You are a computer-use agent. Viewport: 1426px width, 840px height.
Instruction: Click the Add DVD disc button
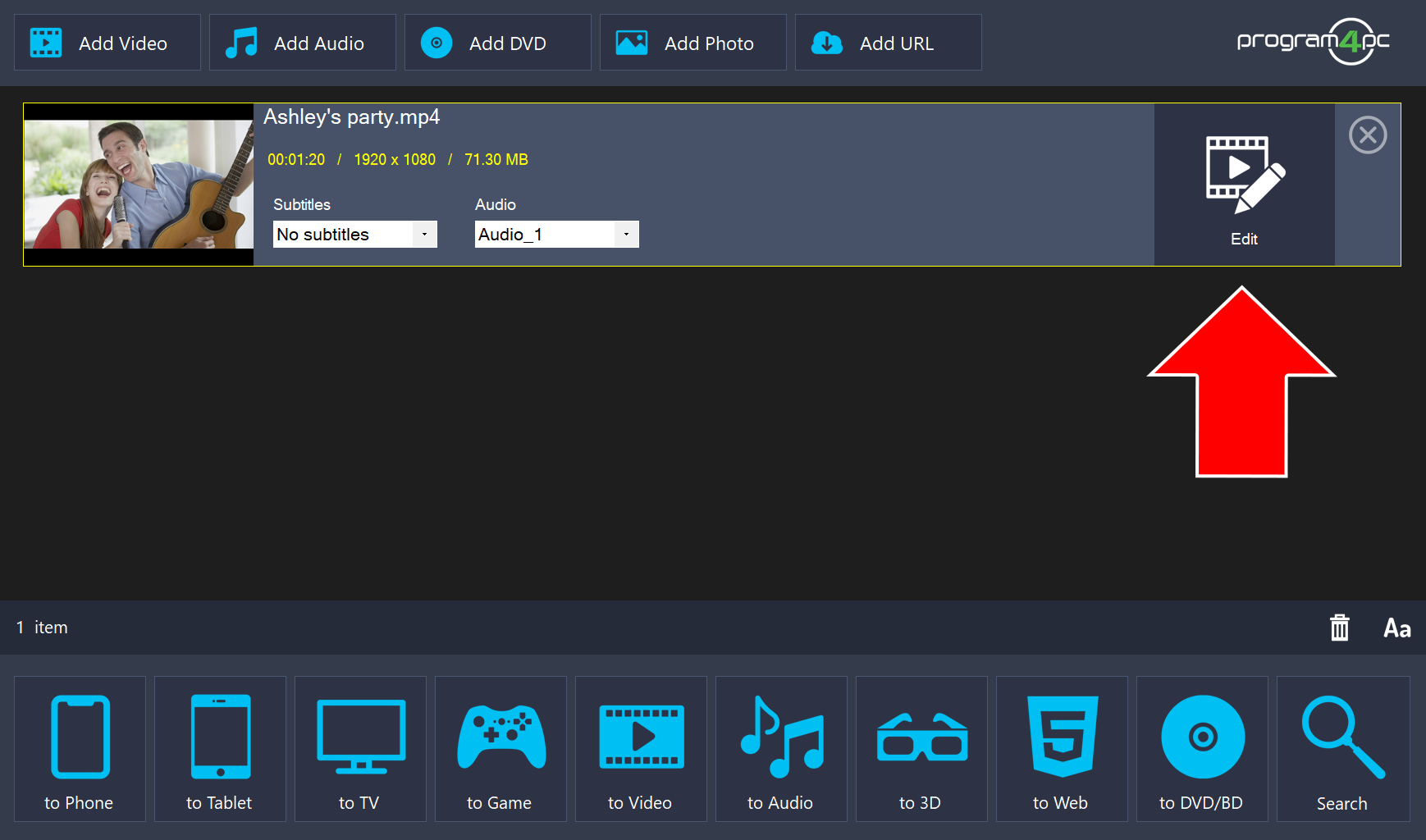(498, 43)
